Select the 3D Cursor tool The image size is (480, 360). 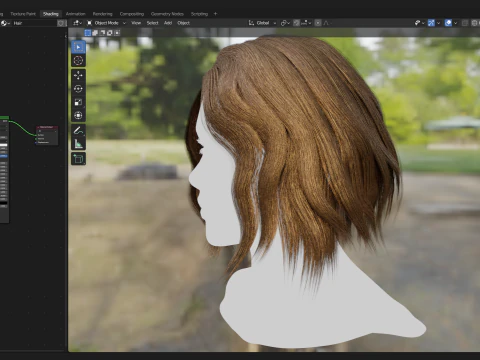pos(78,61)
